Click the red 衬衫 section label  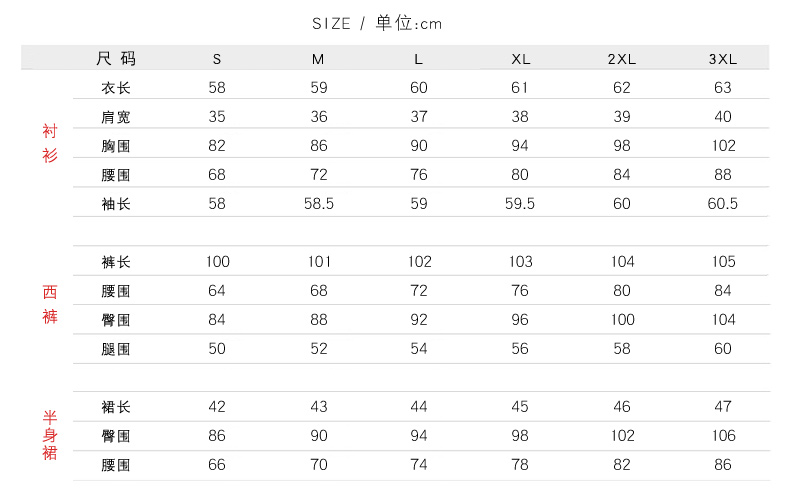pyautogui.click(x=50, y=143)
